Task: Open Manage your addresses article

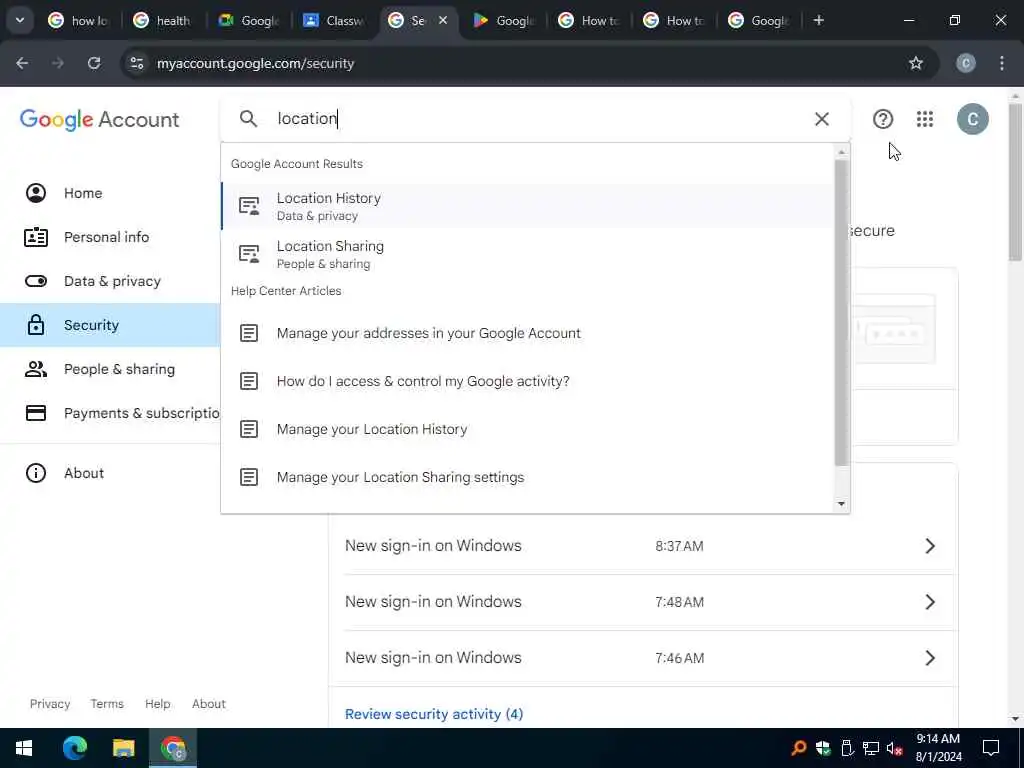Action: point(528,333)
